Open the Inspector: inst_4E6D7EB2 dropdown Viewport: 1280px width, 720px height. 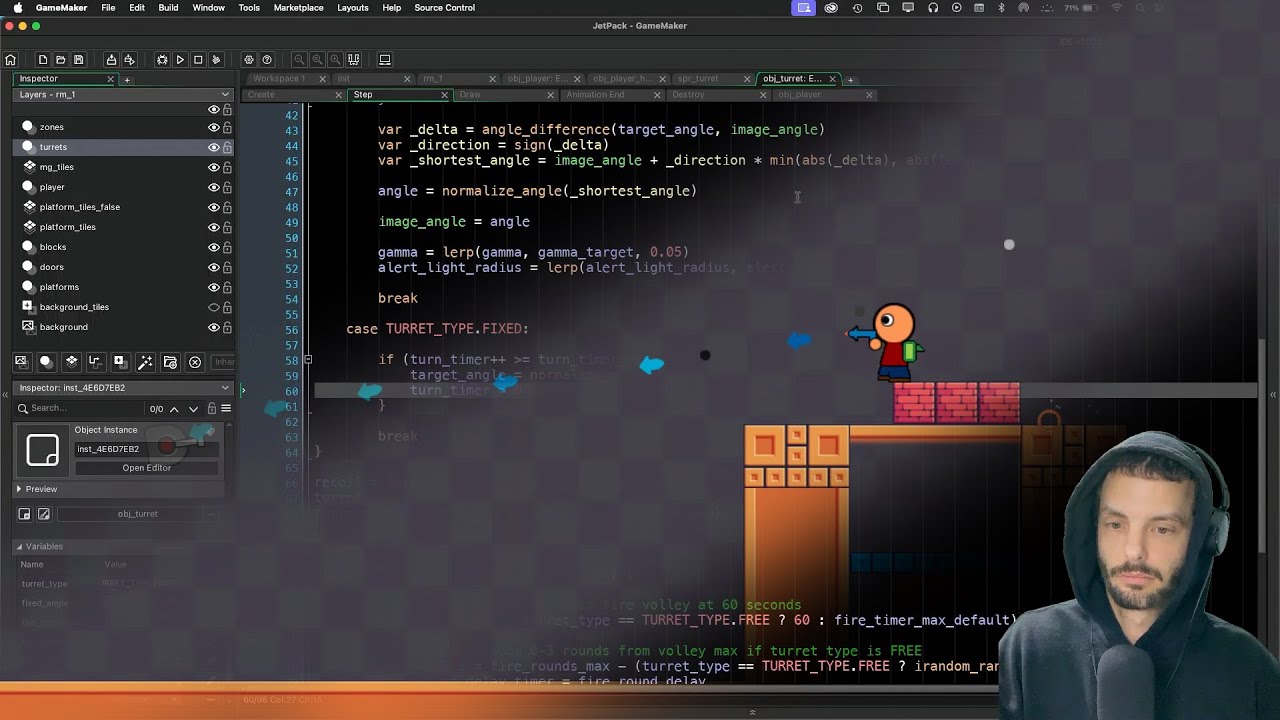225,388
